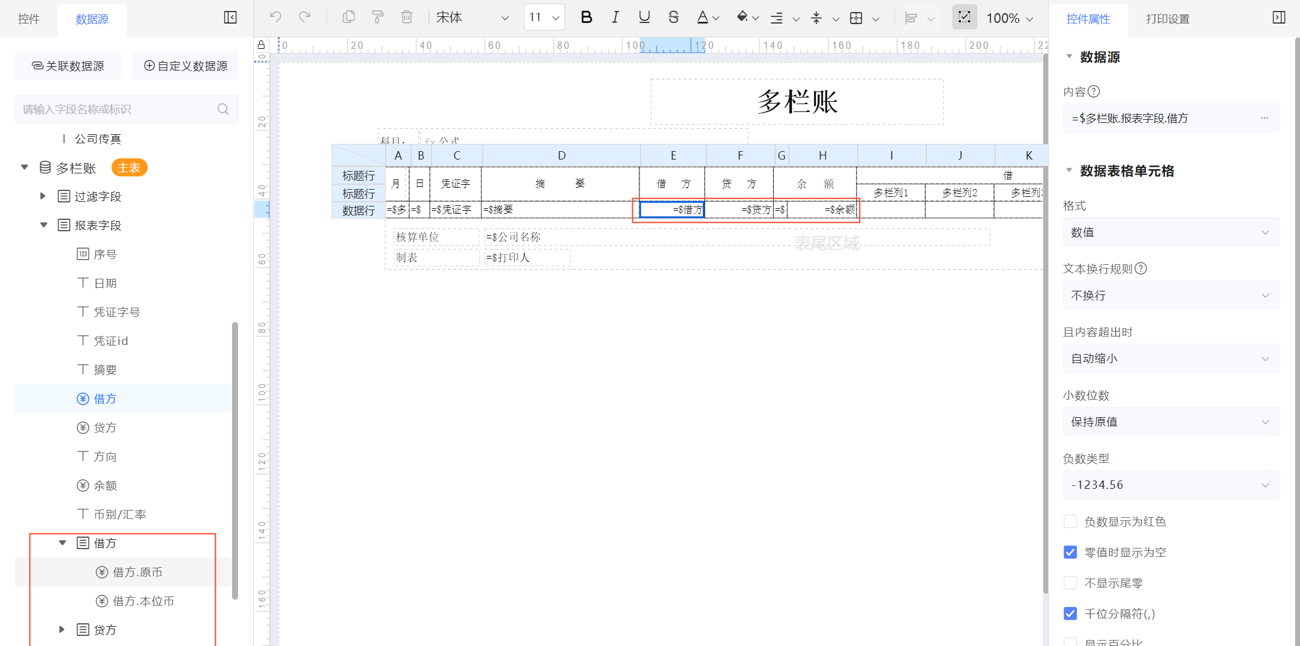
Task: Click the format painter icon
Action: (377, 17)
